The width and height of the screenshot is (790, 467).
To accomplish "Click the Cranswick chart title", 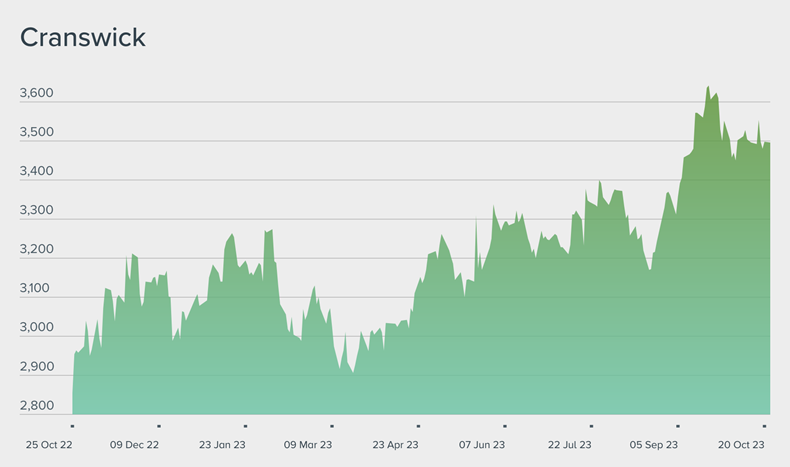I will point(83,38).
